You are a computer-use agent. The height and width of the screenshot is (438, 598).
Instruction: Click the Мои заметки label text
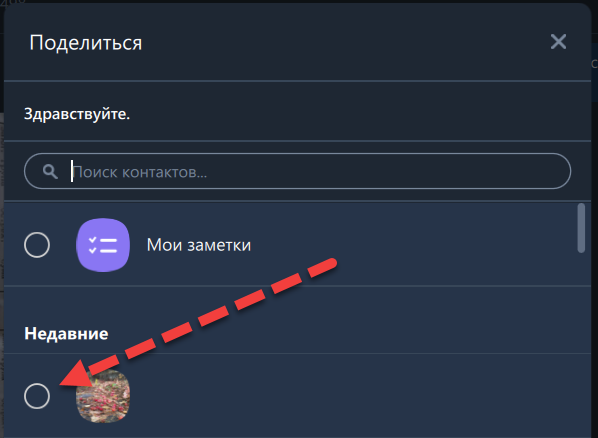pyautogui.click(x=199, y=245)
